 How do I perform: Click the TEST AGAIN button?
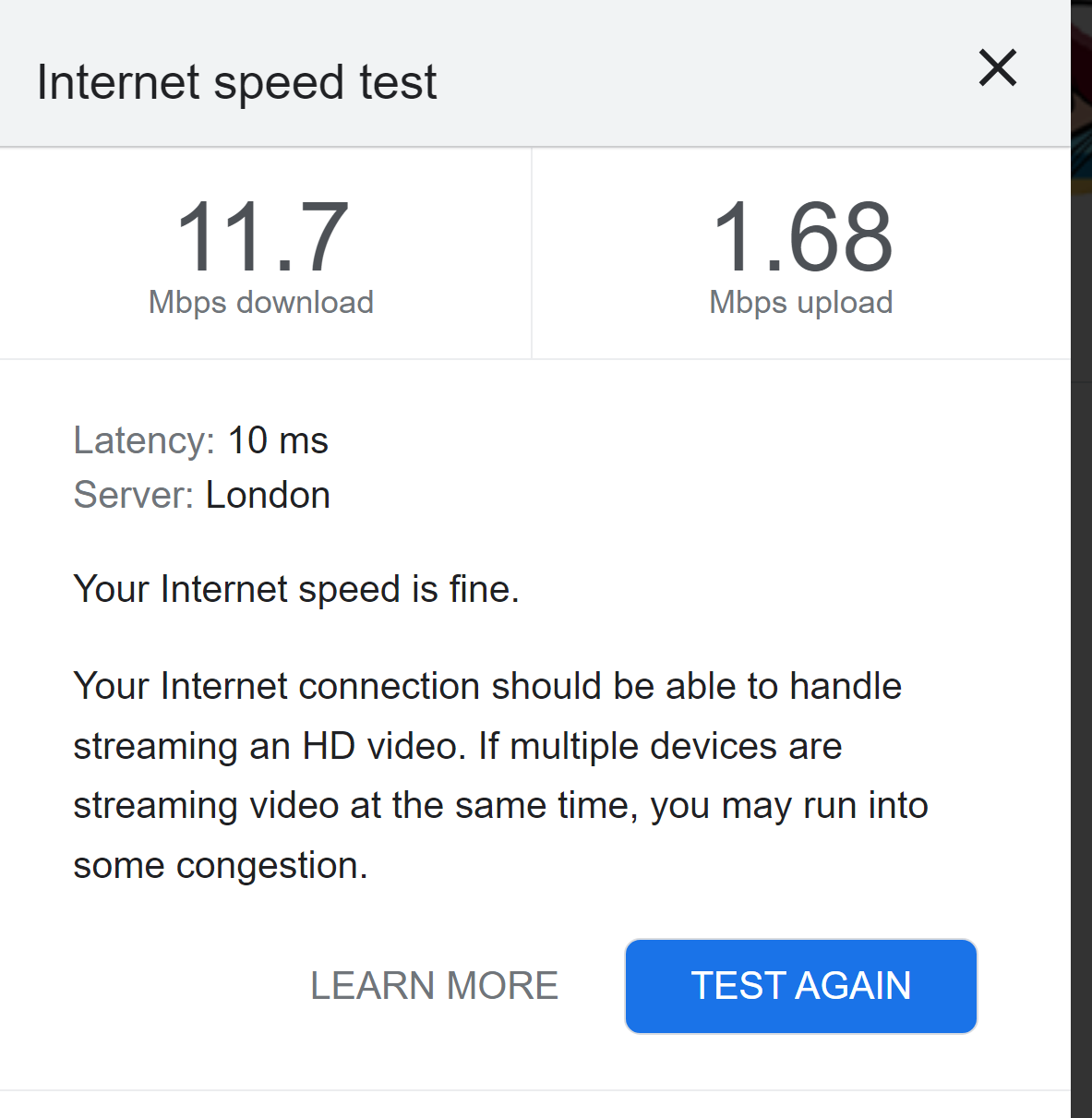(799, 985)
